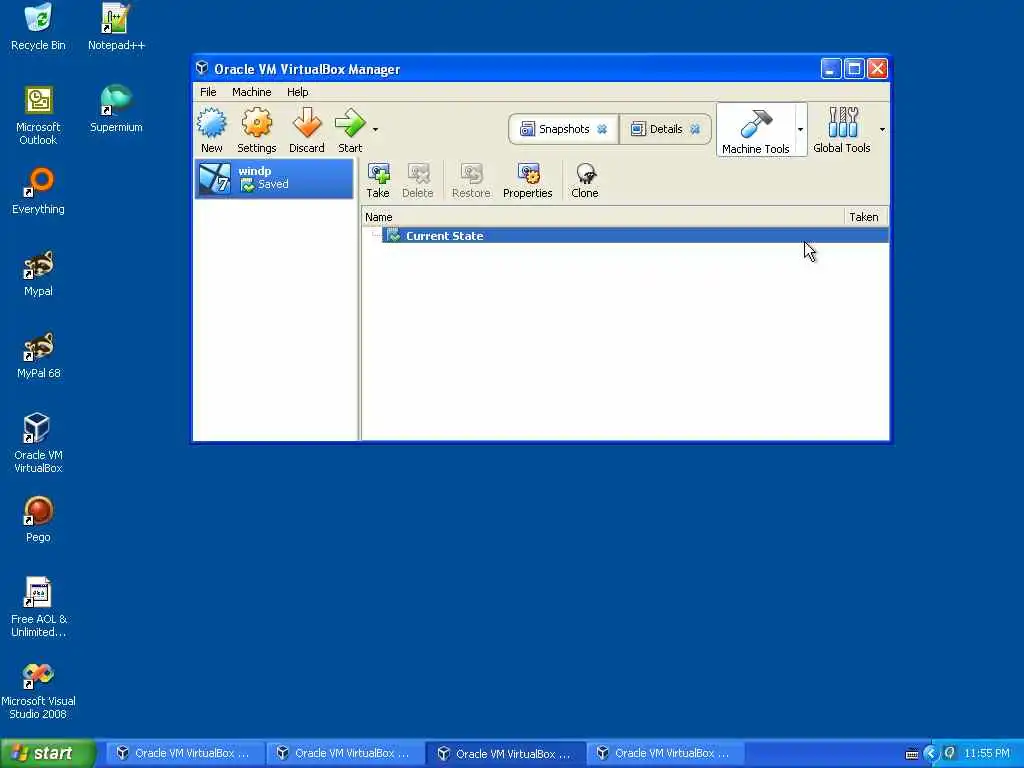Viewport: 1024px width, 768px height.
Task: Select the windp virtual machine entry
Action: point(274,178)
